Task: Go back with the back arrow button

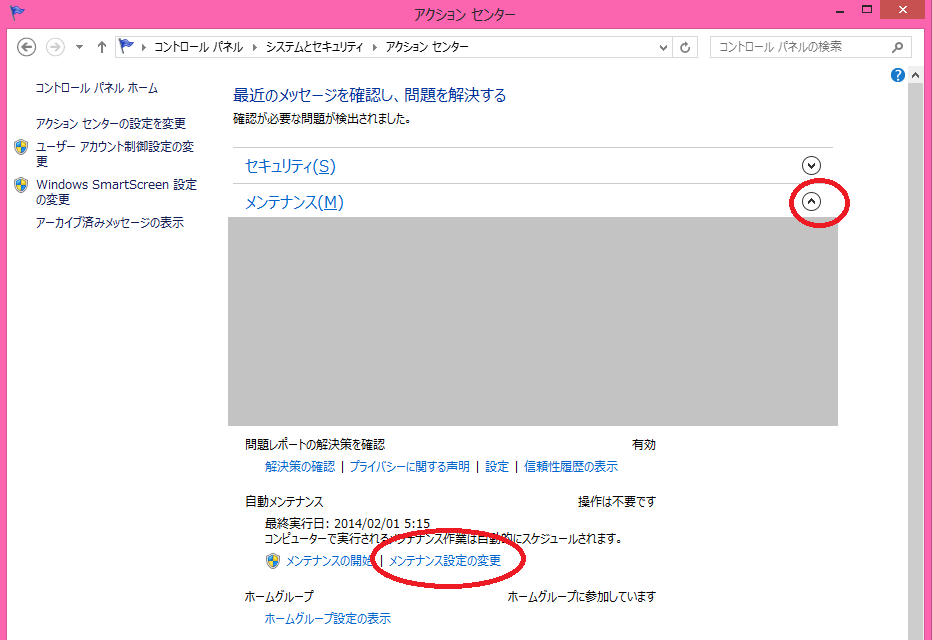Action: pos(26,47)
